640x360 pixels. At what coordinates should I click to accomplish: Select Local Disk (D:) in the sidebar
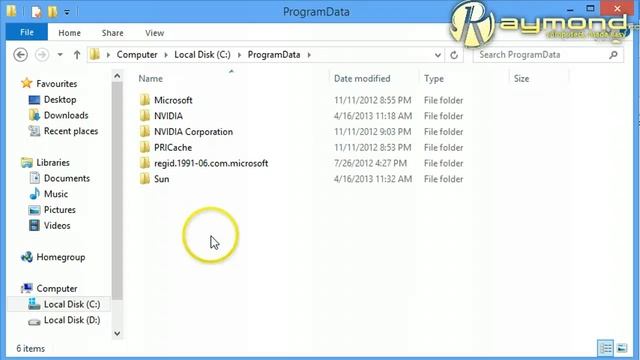pos(72,320)
